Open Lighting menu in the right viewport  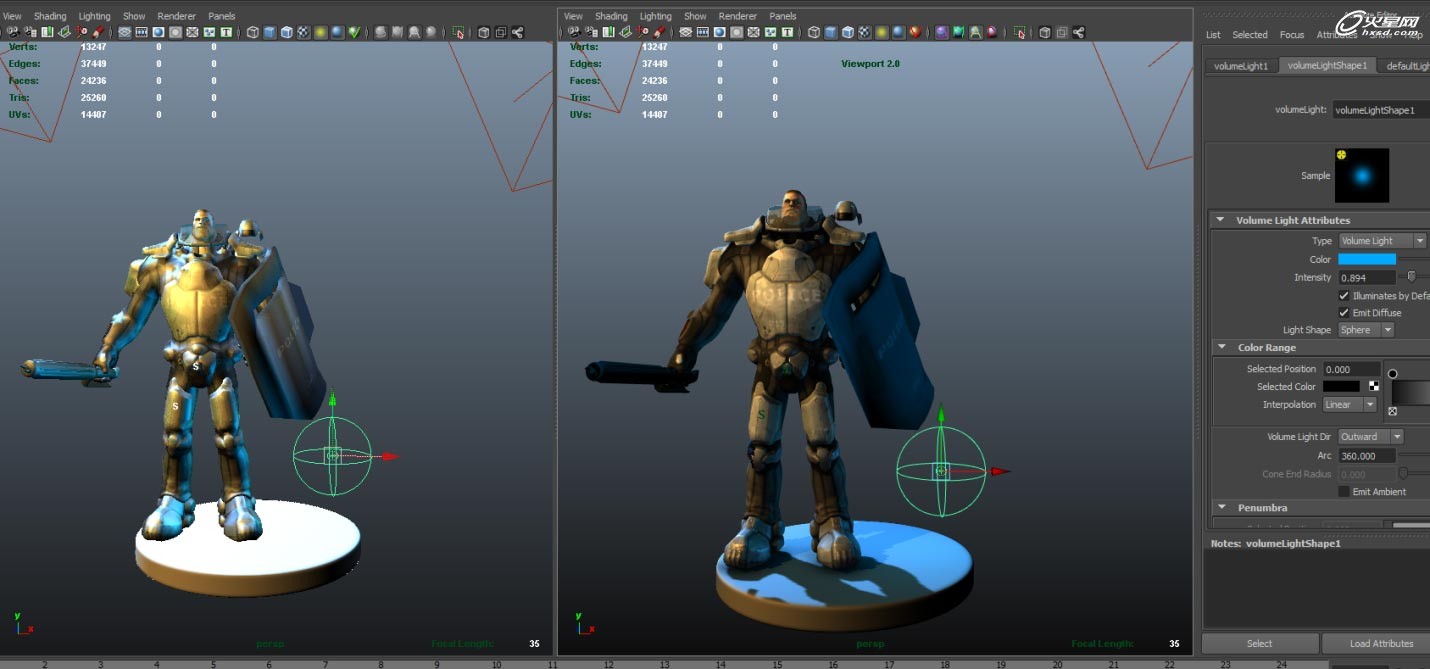pyautogui.click(x=655, y=16)
